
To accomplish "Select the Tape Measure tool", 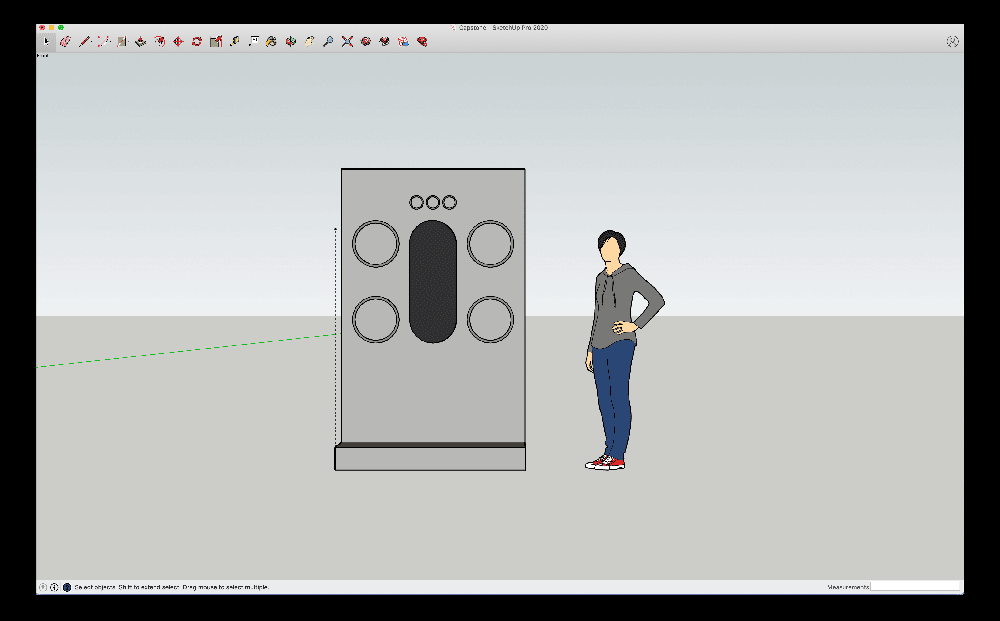I will (x=235, y=41).
